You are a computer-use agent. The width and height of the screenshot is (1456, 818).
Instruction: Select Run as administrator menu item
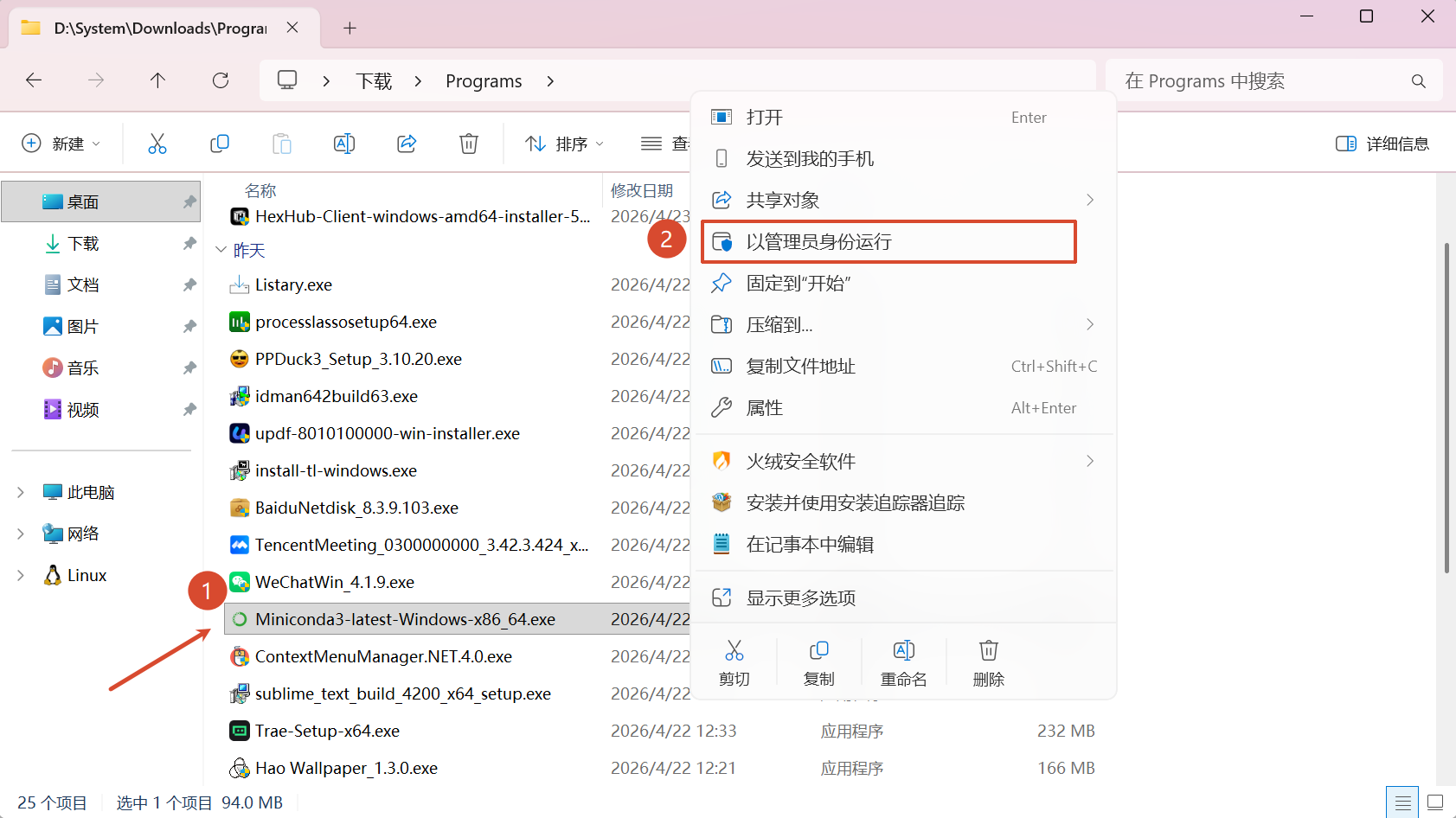point(888,242)
